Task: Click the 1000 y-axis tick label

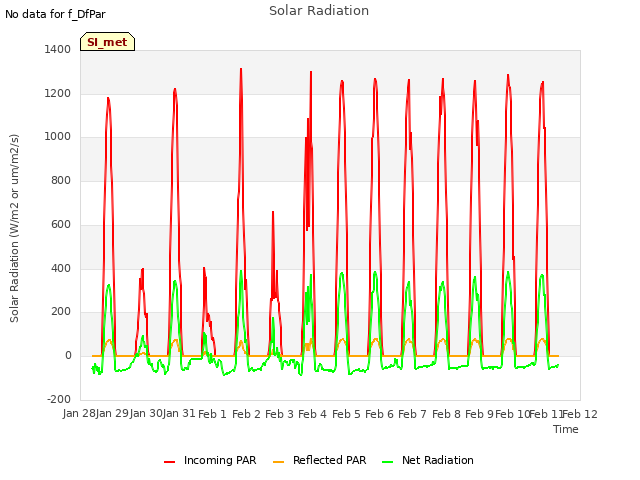Action: click(58, 137)
